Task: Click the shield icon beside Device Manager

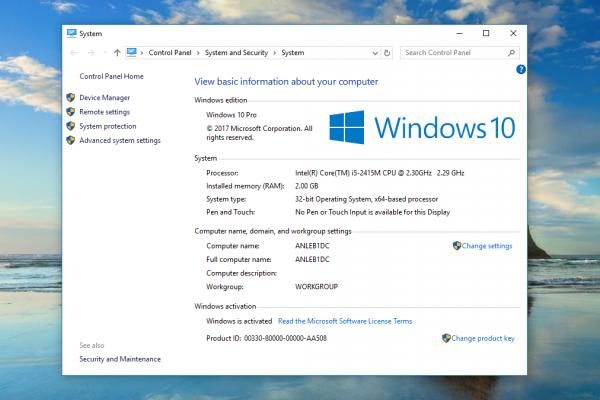Action: click(x=70, y=98)
